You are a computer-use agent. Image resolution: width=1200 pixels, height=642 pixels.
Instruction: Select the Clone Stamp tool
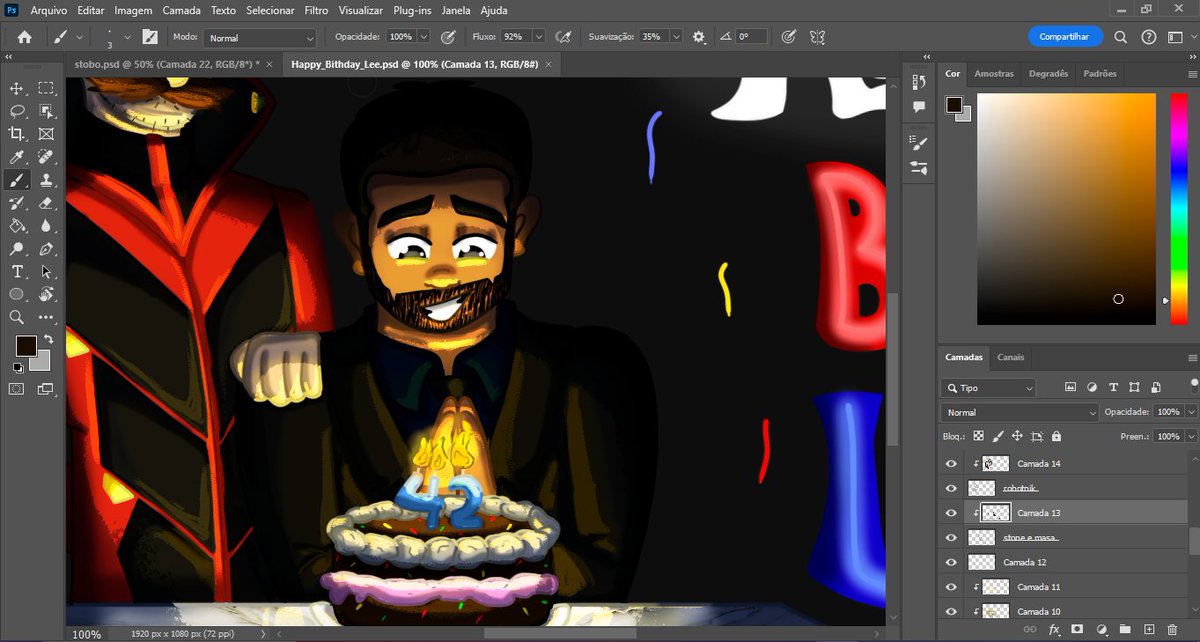tap(46, 180)
